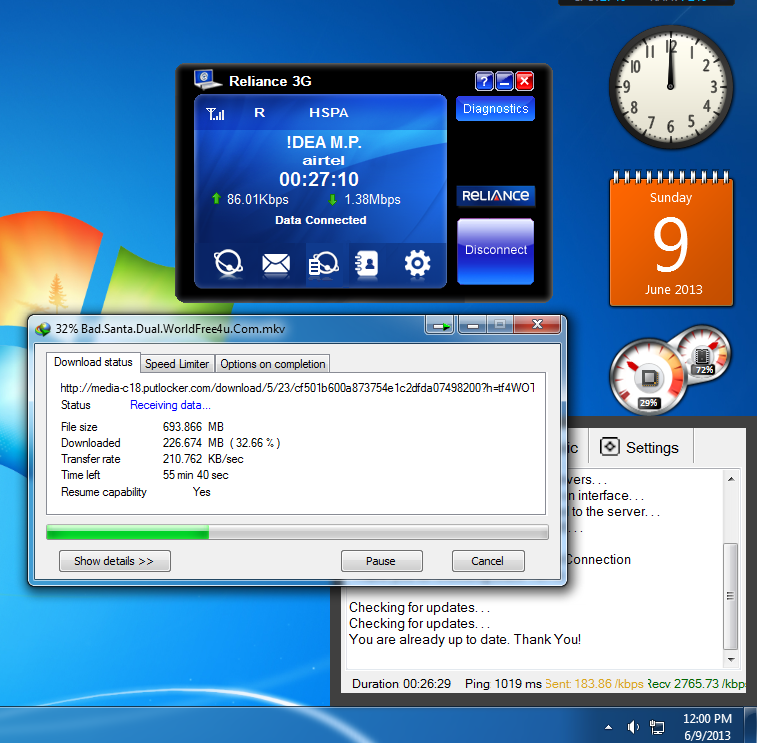Minimize the Reliance 3G window
Image resolution: width=757 pixels, height=743 pixels.
pos(505,81)
